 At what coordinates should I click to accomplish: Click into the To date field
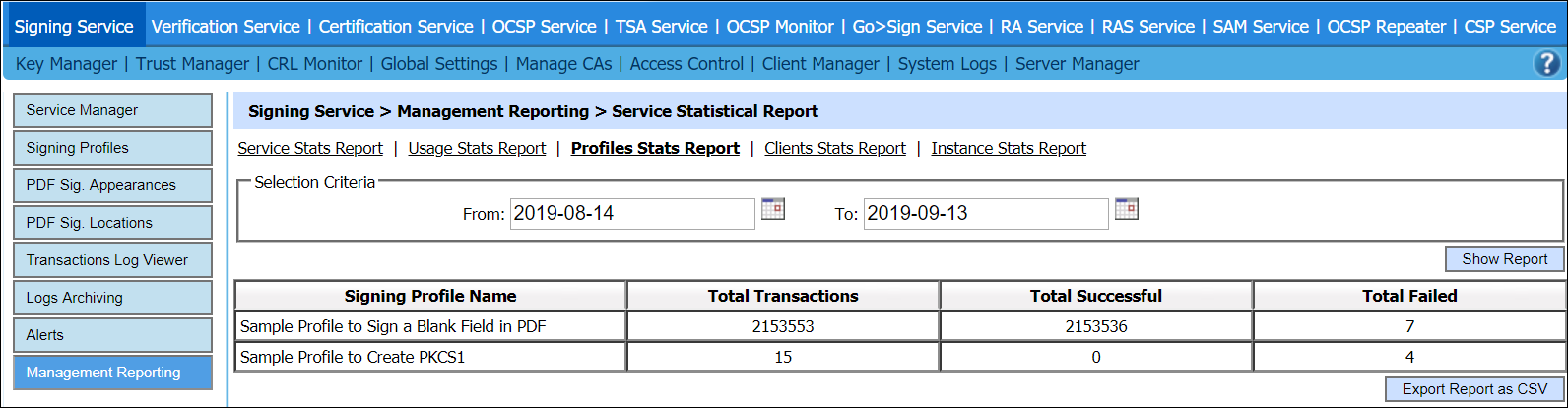[986, 213]
